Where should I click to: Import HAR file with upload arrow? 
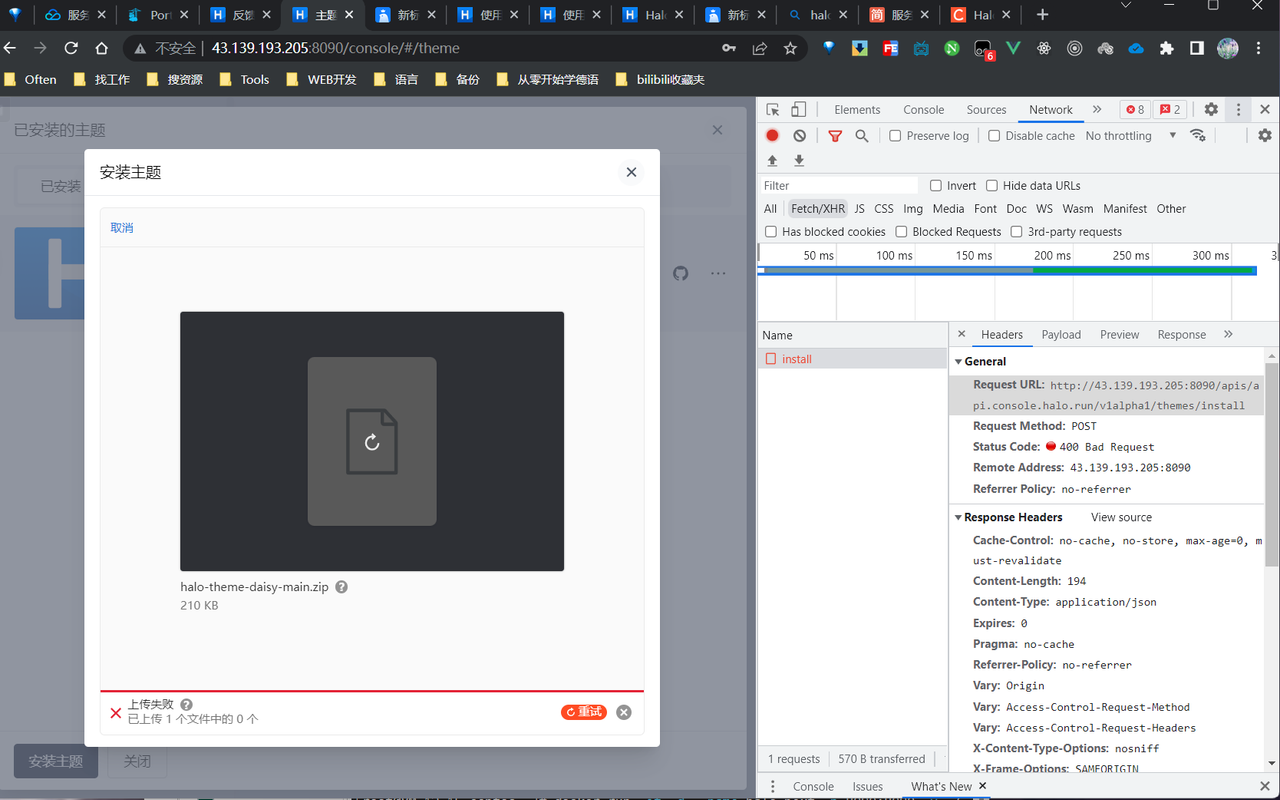[772, 161]
